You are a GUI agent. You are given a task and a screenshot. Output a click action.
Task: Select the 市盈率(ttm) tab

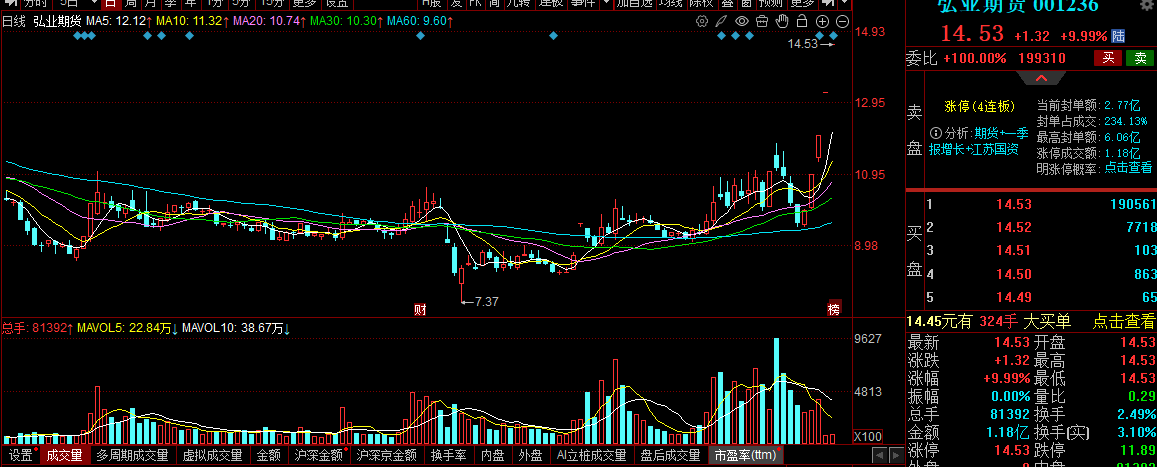tap(745, 455)
